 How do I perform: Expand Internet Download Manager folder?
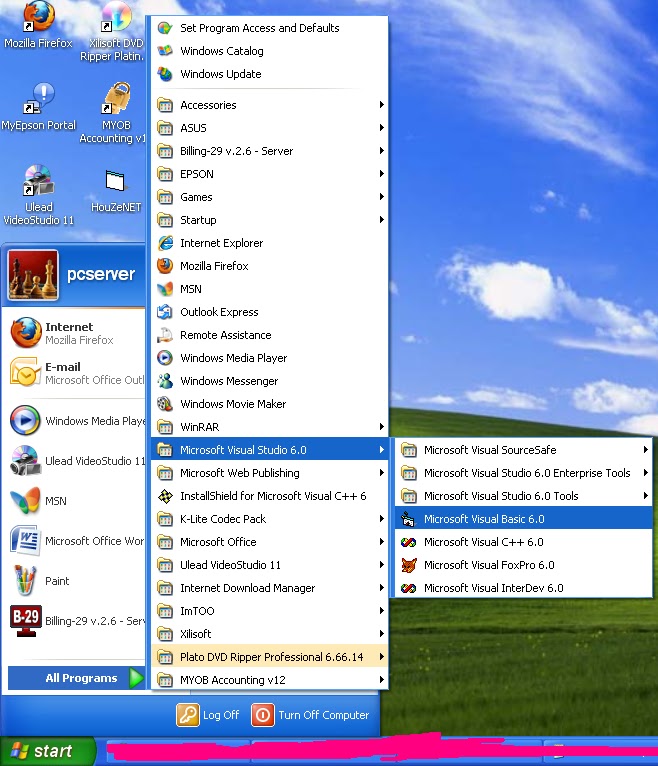click(x=270, y=588)
